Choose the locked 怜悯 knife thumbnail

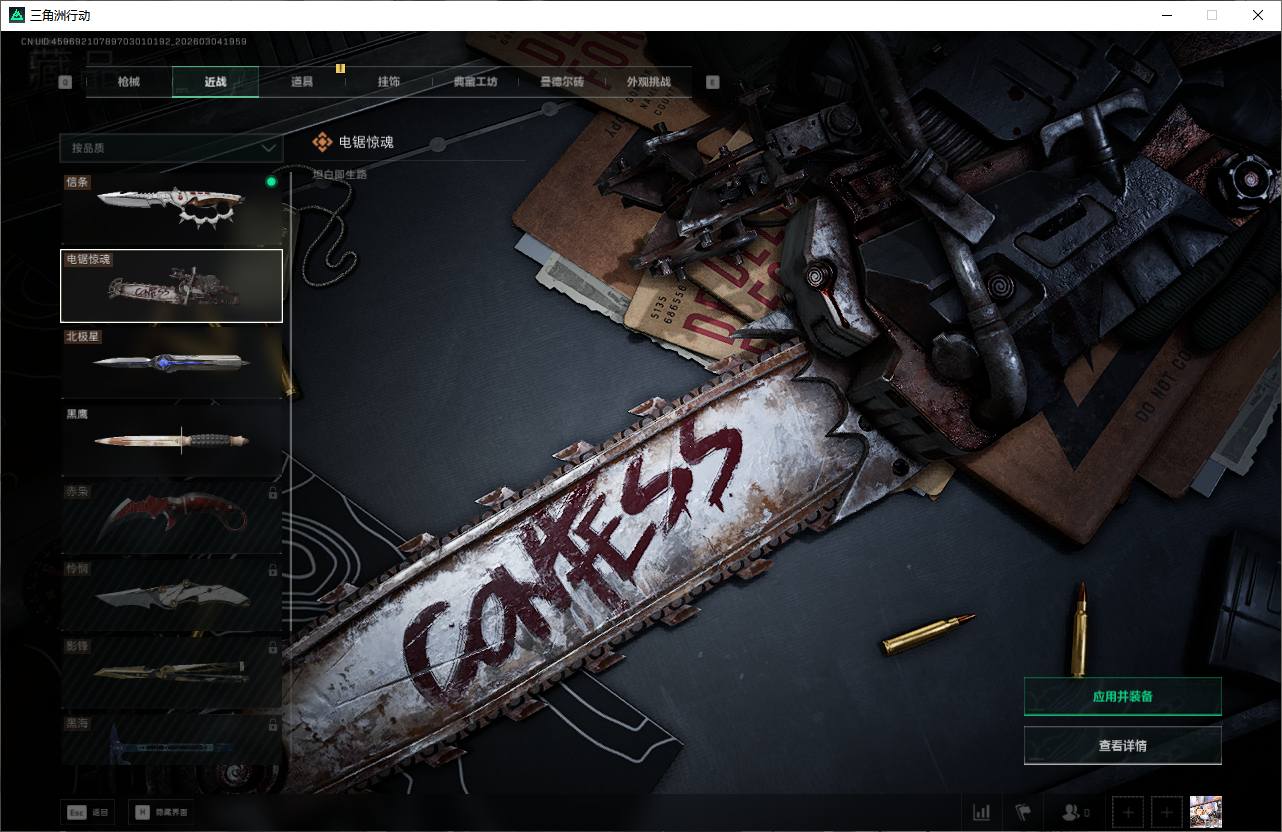[172, 594]
